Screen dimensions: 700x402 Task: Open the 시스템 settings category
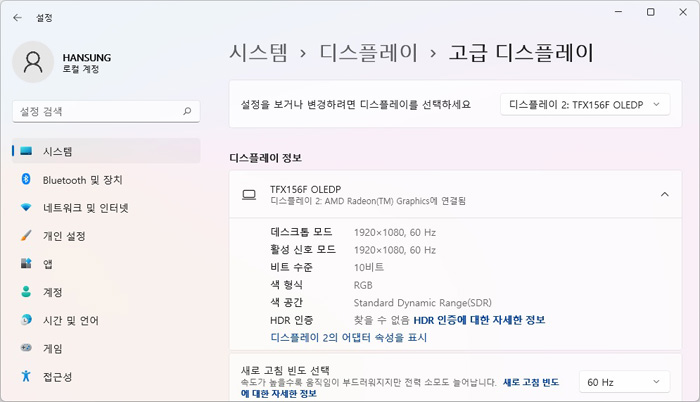tap(106, 151)
